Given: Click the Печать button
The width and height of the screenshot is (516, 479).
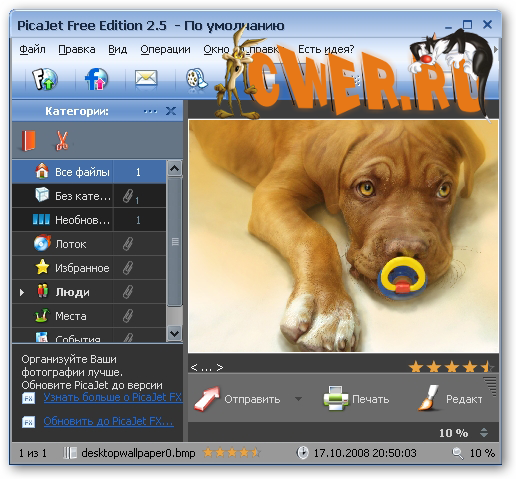Looking at the screenshot, I should pos(356,399).
